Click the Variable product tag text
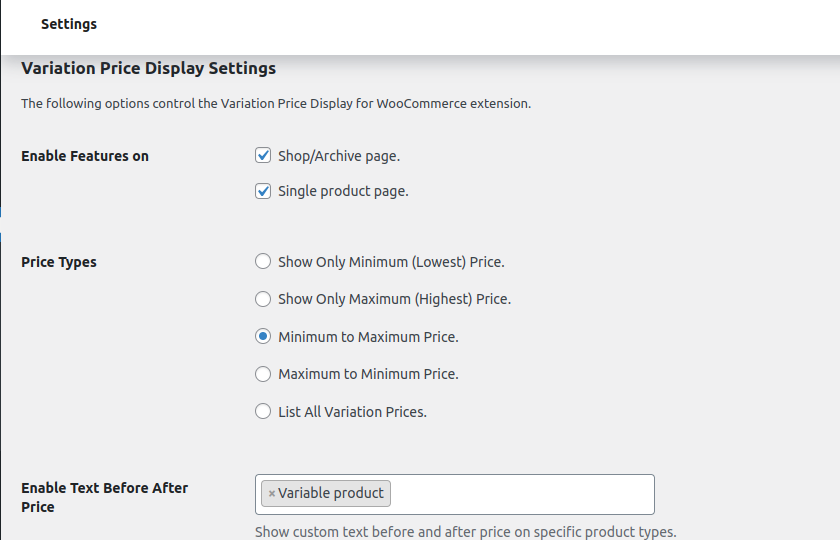840x540 pixels. click(x=331, y=493)
